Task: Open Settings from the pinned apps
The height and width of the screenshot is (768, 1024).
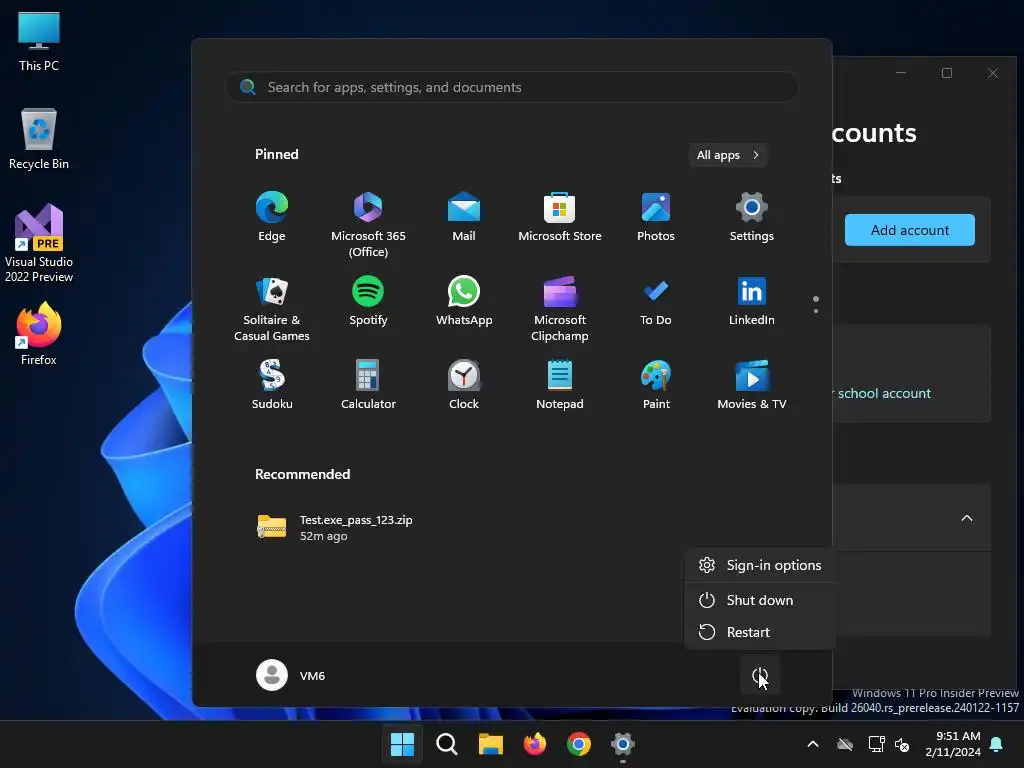Action: (752, 217)
